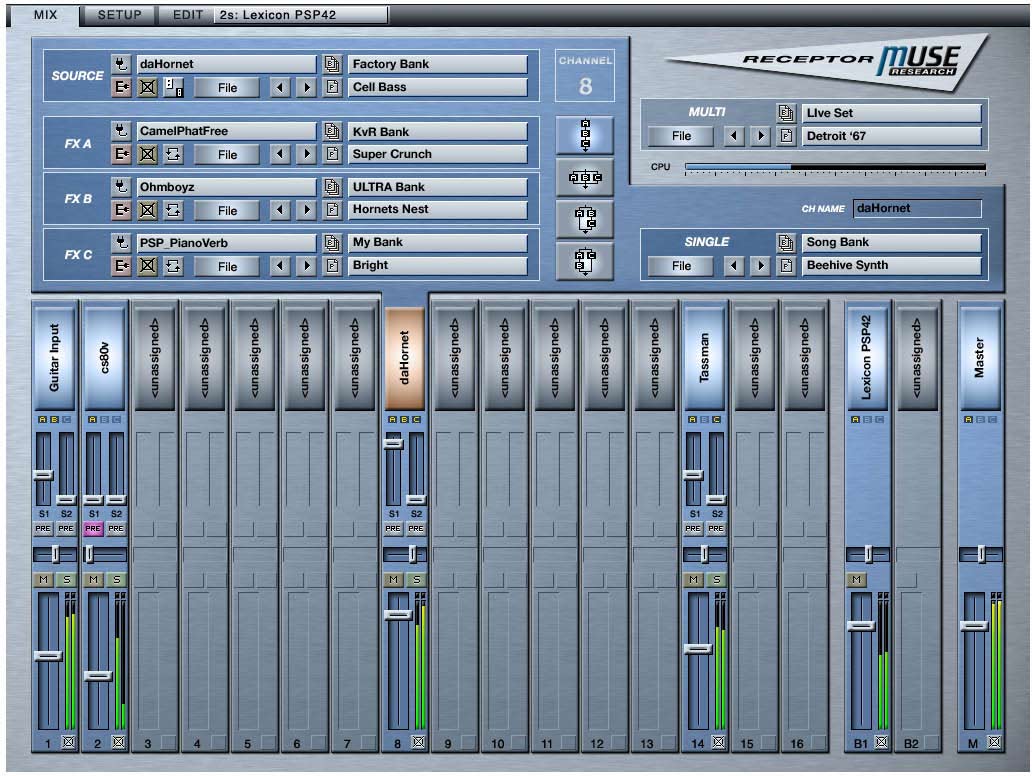
Task: Open the FX A plug-in editor icon
Action: [121, 155]
